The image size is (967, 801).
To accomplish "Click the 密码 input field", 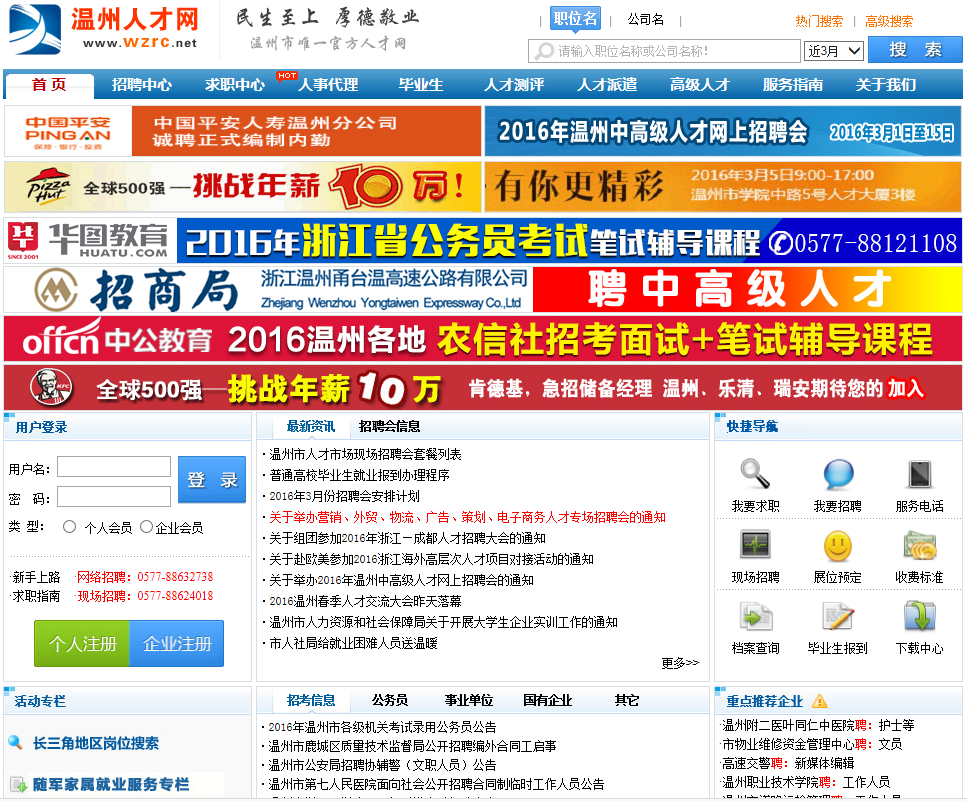I will 114,496.
